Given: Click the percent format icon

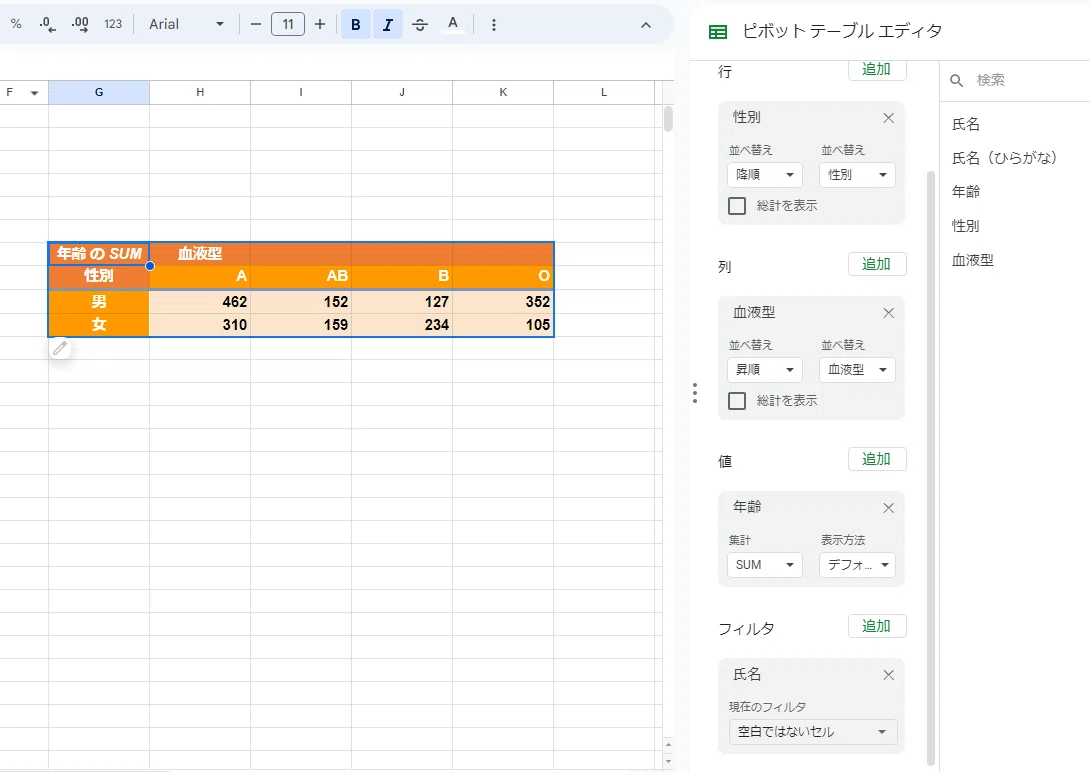Looking at the screenshot, I should (x=16, y=24).
